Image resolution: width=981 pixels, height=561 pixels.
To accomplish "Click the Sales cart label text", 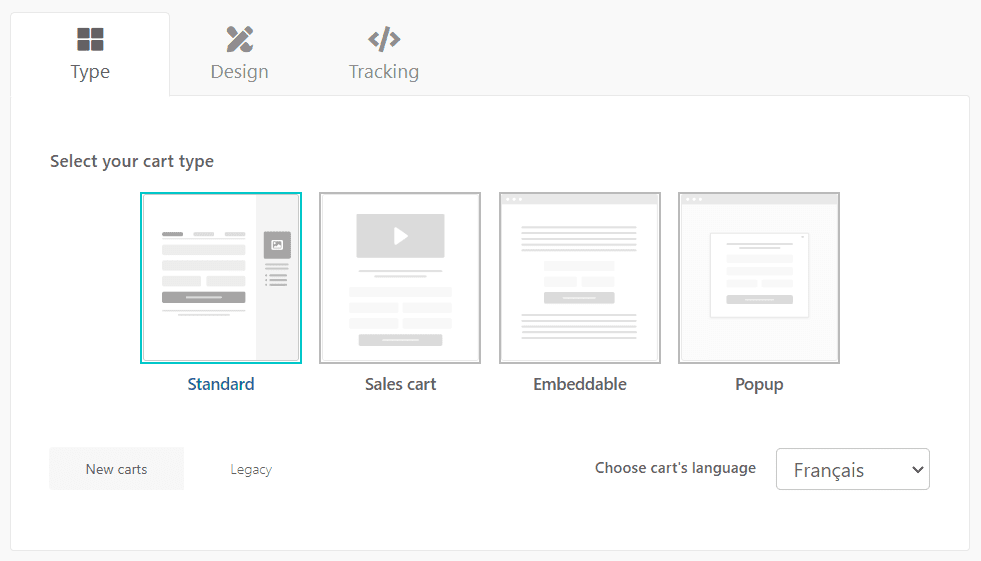I will click(400, 384).
